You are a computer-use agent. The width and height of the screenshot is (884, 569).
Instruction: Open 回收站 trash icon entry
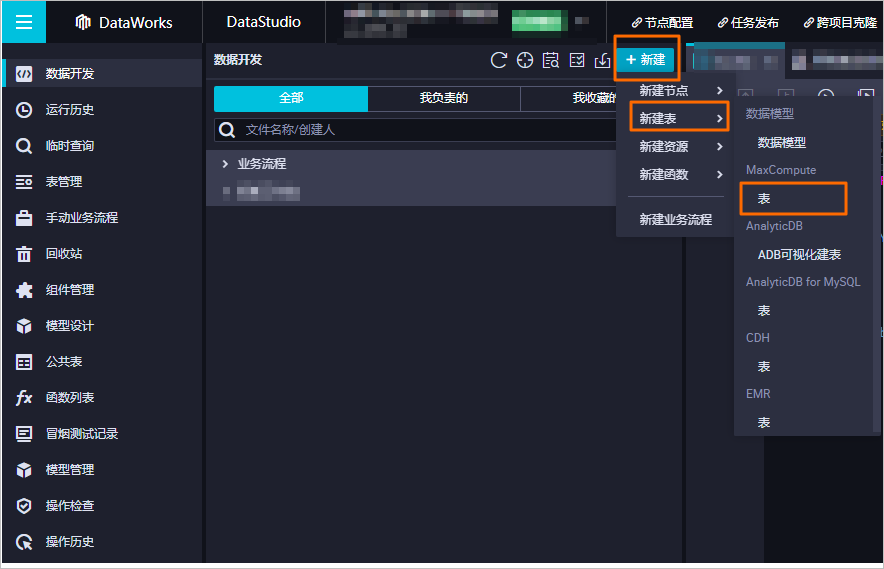coord(102,254)
